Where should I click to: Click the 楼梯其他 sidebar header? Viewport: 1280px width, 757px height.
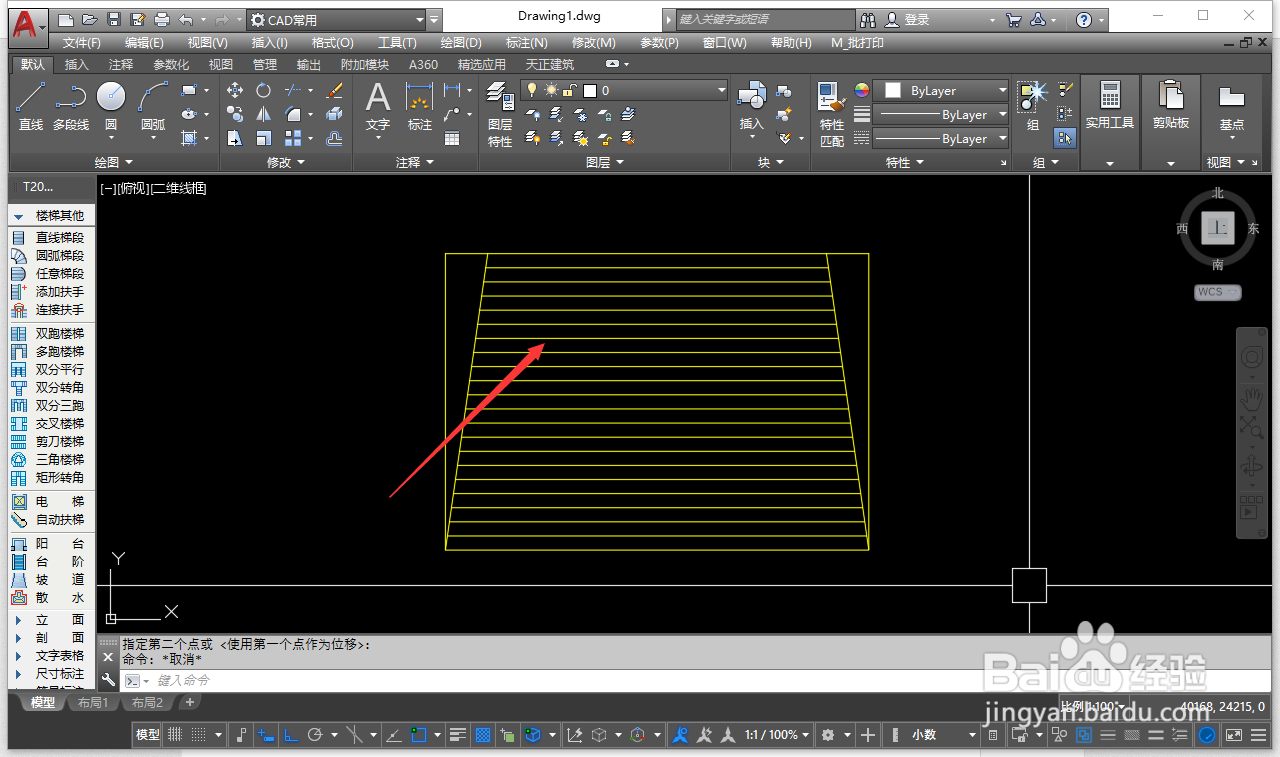pyautogui.click(x=50, y=216)
